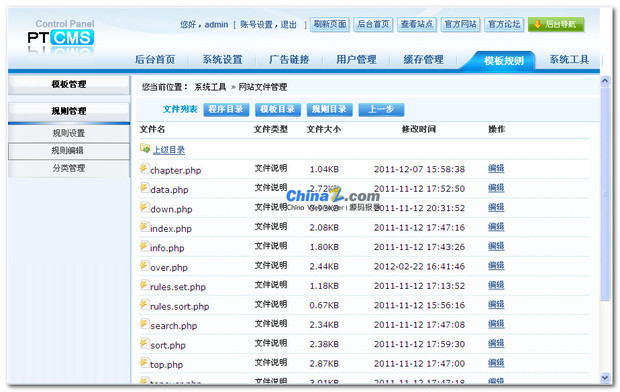Screen dimensions: 620x392
Task: Click the search.php file name
Action: tap(174, 326)
